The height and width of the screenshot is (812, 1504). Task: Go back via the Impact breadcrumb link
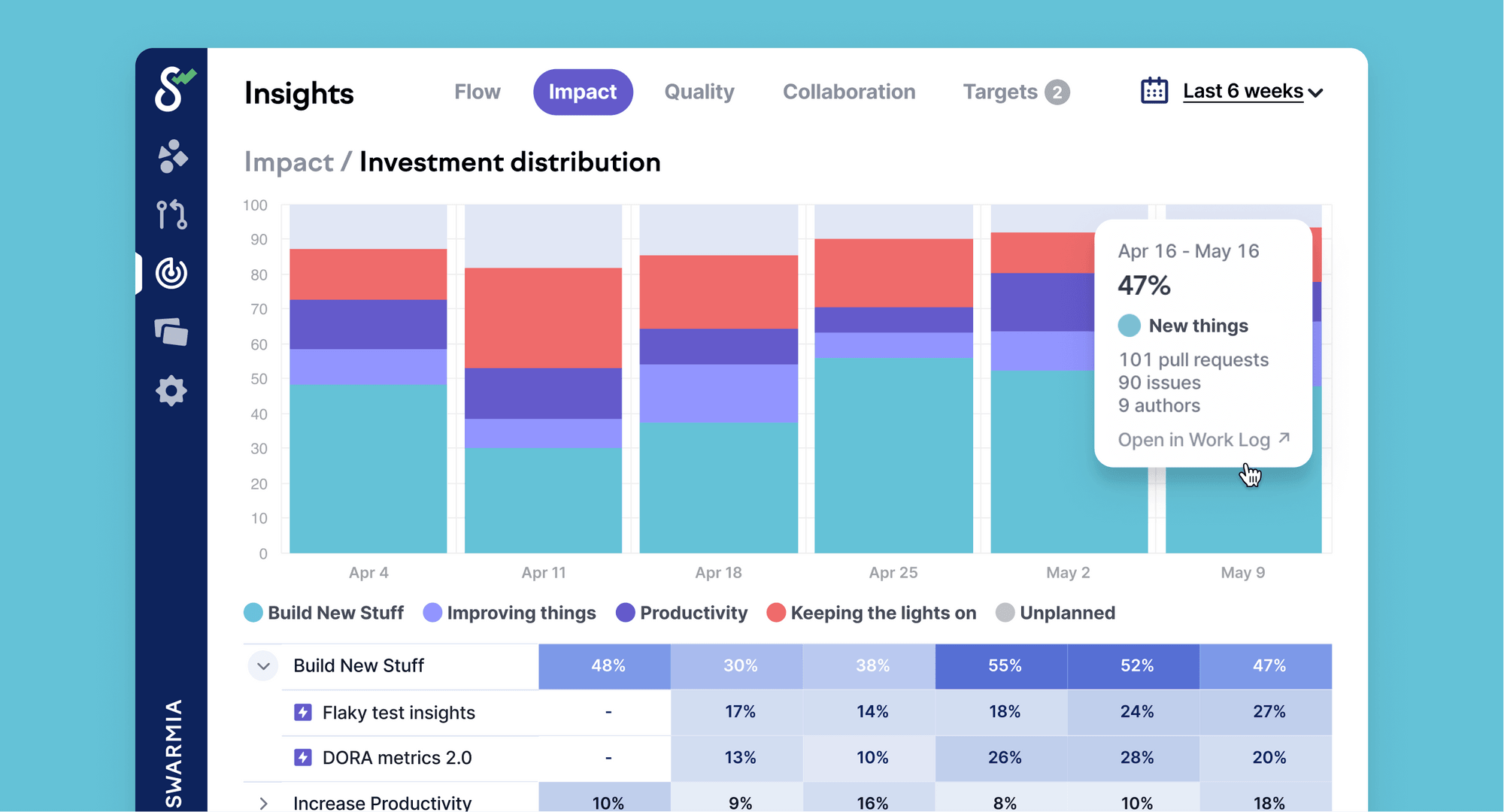289,162
